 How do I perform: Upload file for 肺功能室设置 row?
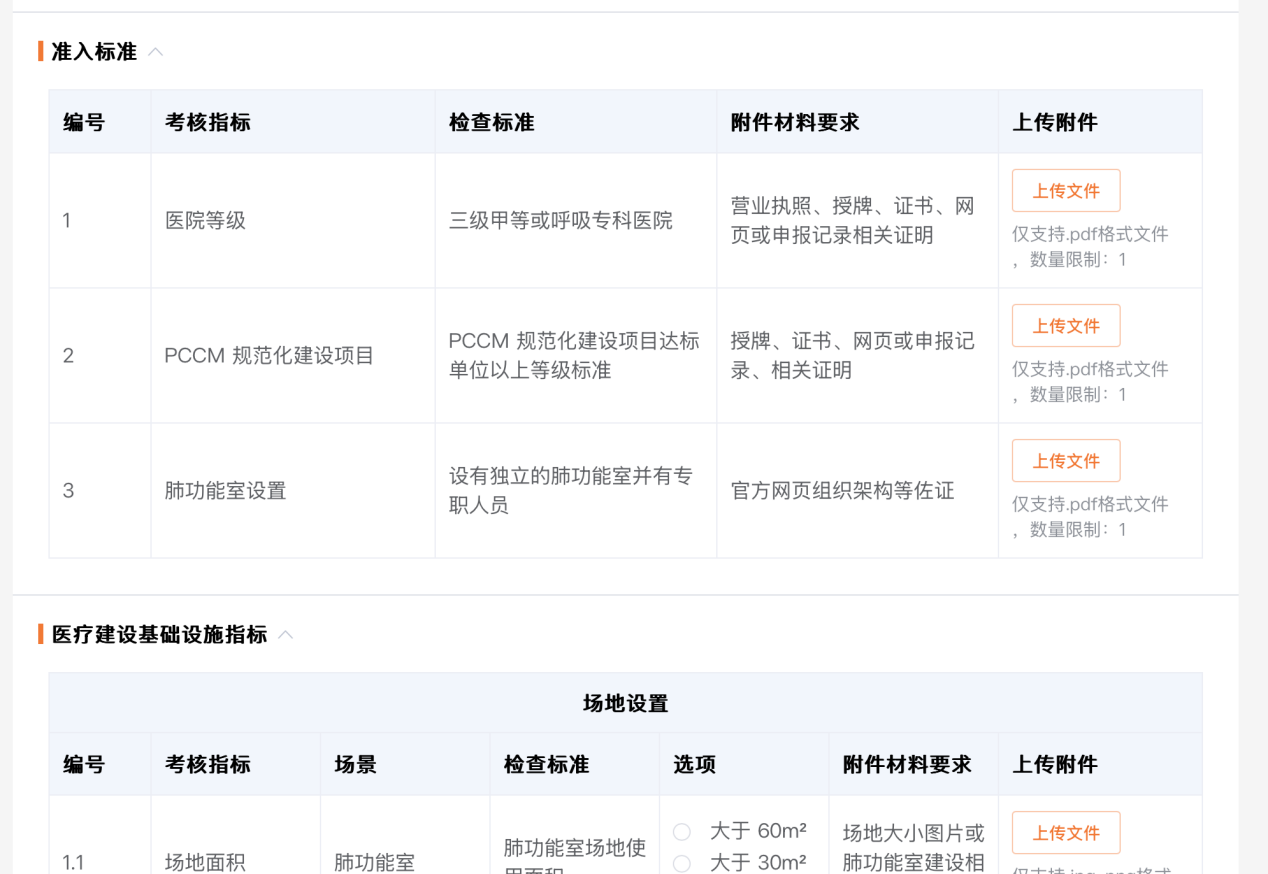[1065, 461]
